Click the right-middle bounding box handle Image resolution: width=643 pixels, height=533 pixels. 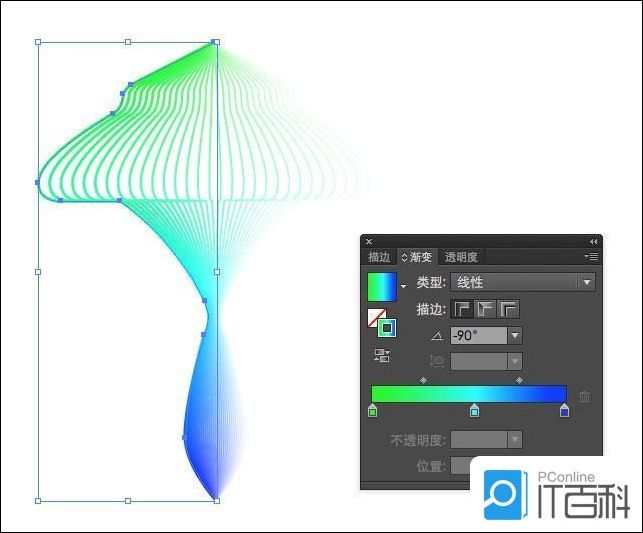point(217,272)
